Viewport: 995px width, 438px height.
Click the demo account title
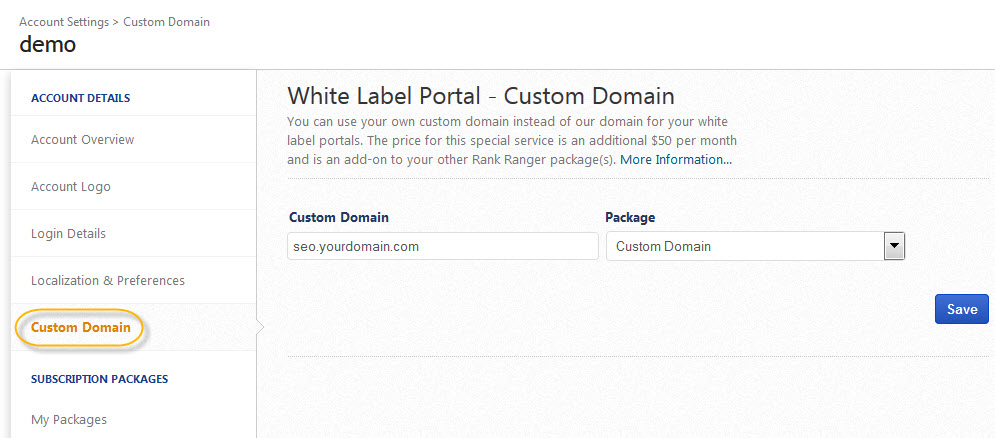coord(47,45)
